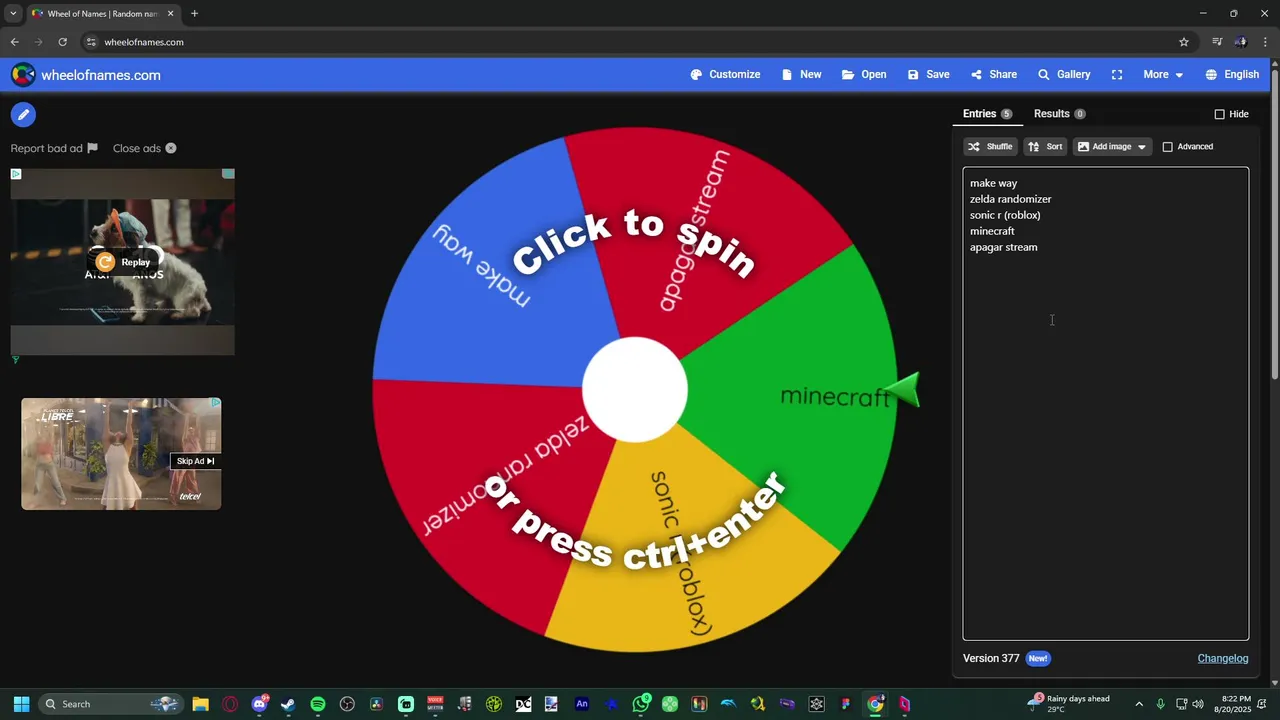Viewport: 1280px width, 720px height.
Task: Click inside the entries text box
Action: (1105, 404)
